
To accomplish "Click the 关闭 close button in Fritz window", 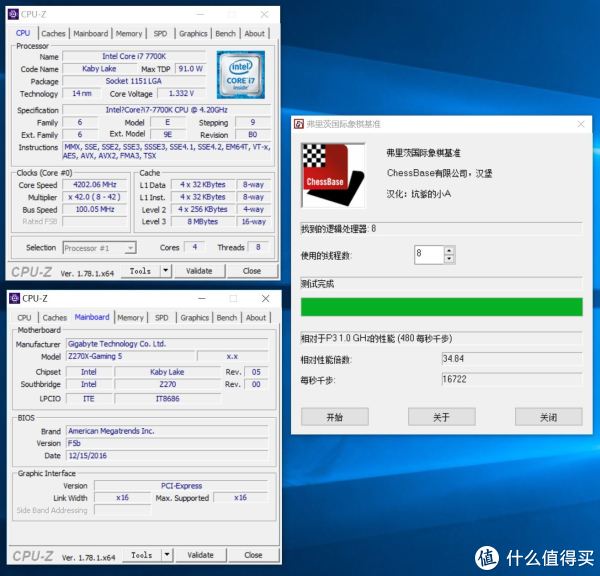I will tap(549, 417).
